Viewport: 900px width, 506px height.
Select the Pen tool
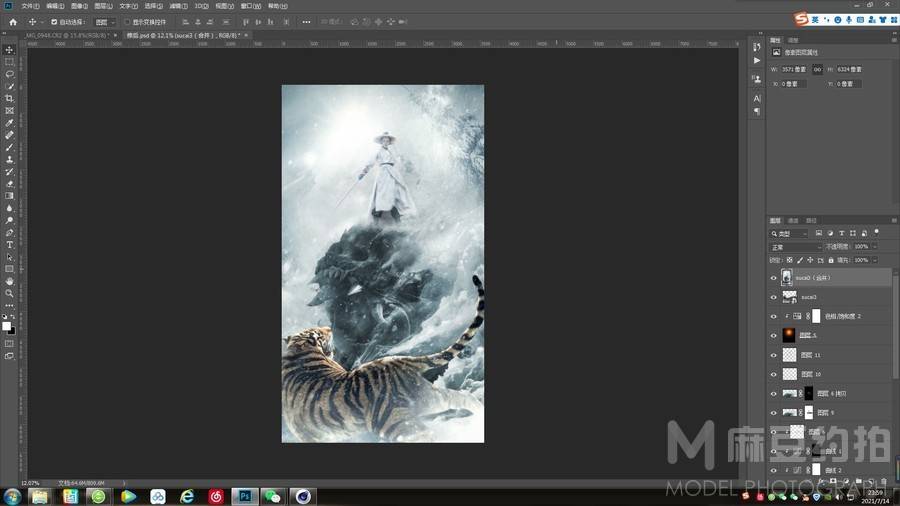tap(9, 232)
